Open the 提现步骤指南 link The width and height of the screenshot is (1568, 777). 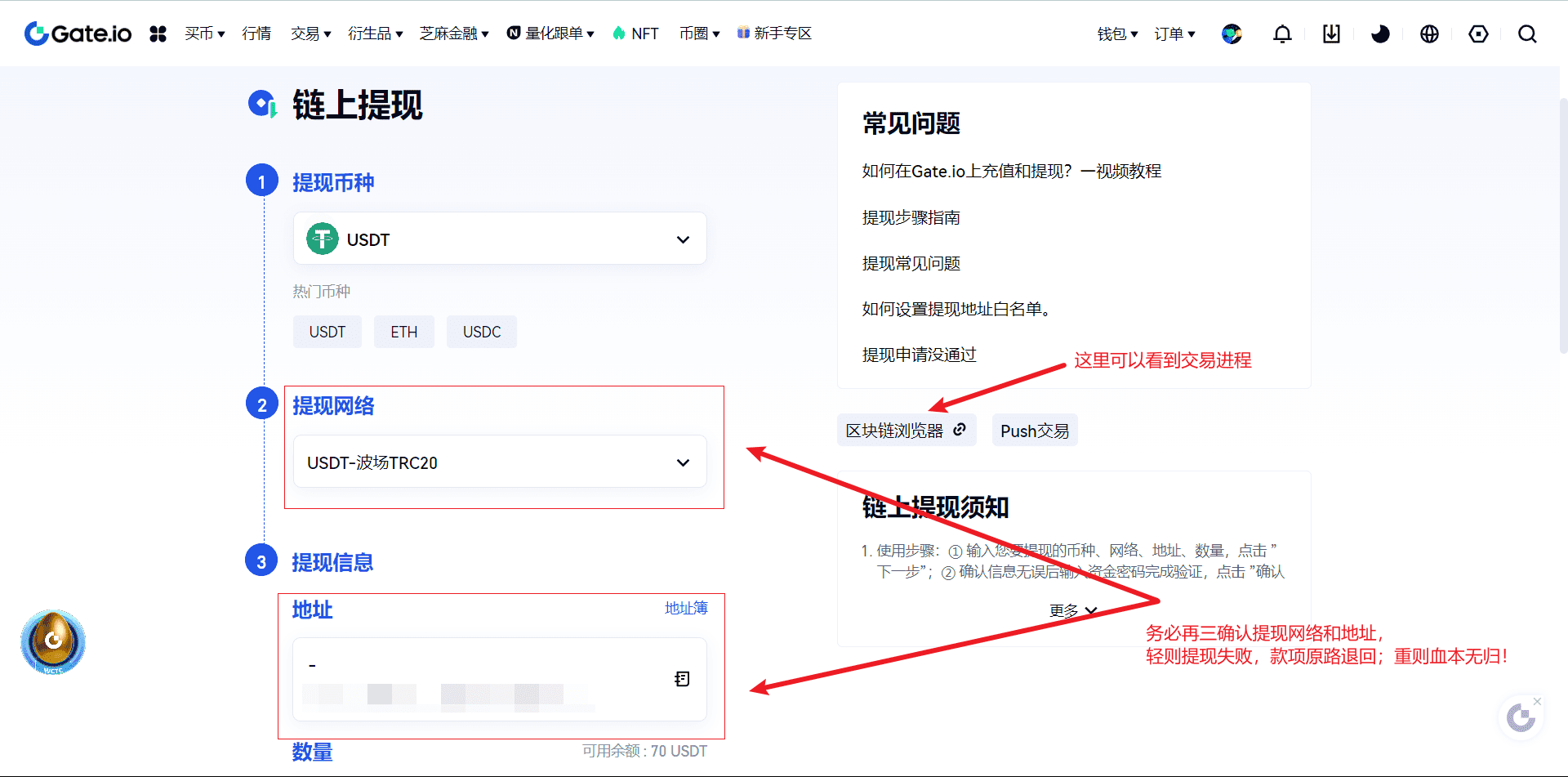[911, 217]
